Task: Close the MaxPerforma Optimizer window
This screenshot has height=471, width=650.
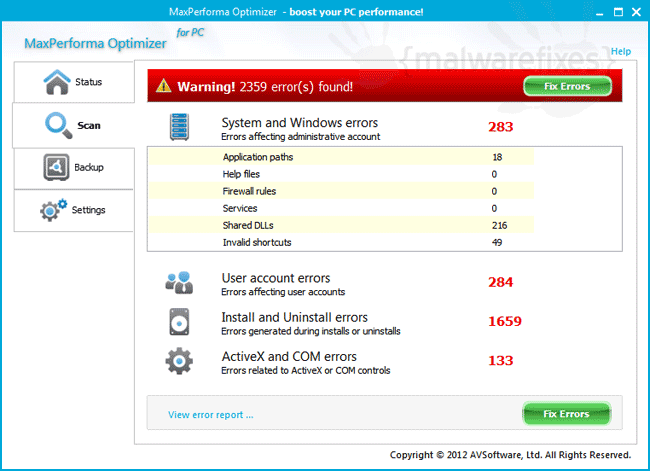Action: (636, 12)
